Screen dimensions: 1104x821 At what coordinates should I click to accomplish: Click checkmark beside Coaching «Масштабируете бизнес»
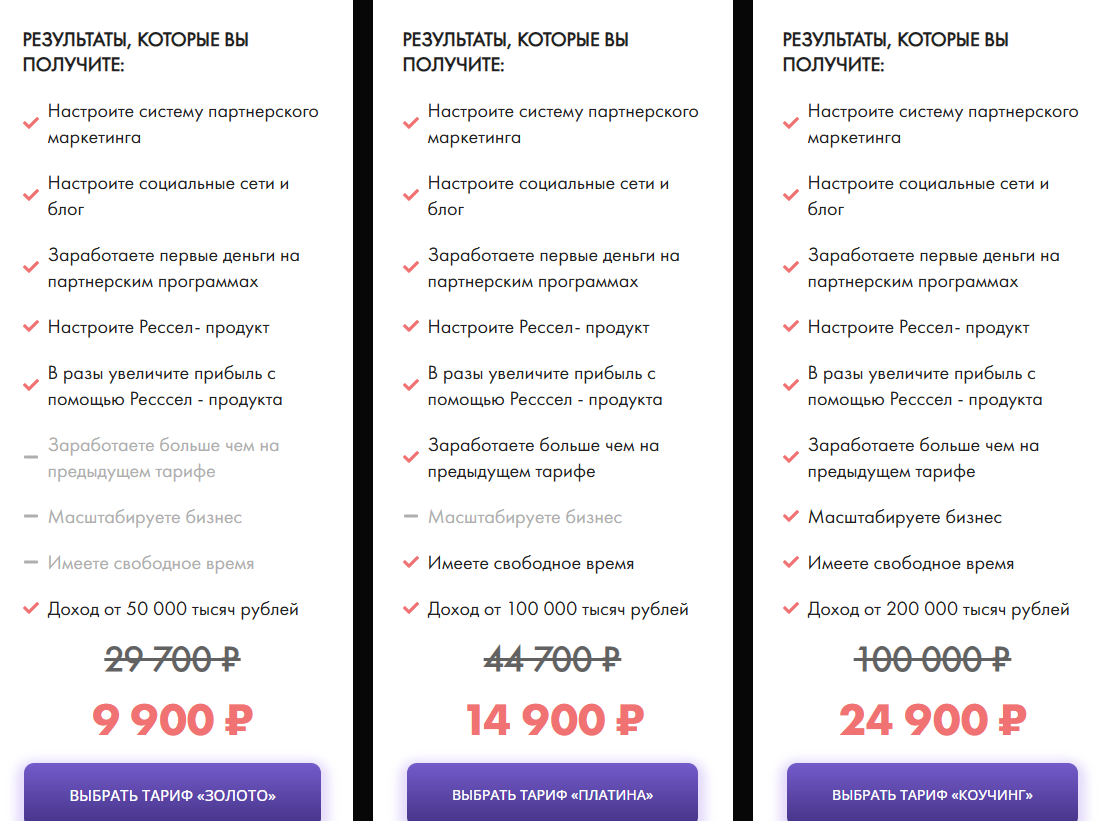pos(791,517)
